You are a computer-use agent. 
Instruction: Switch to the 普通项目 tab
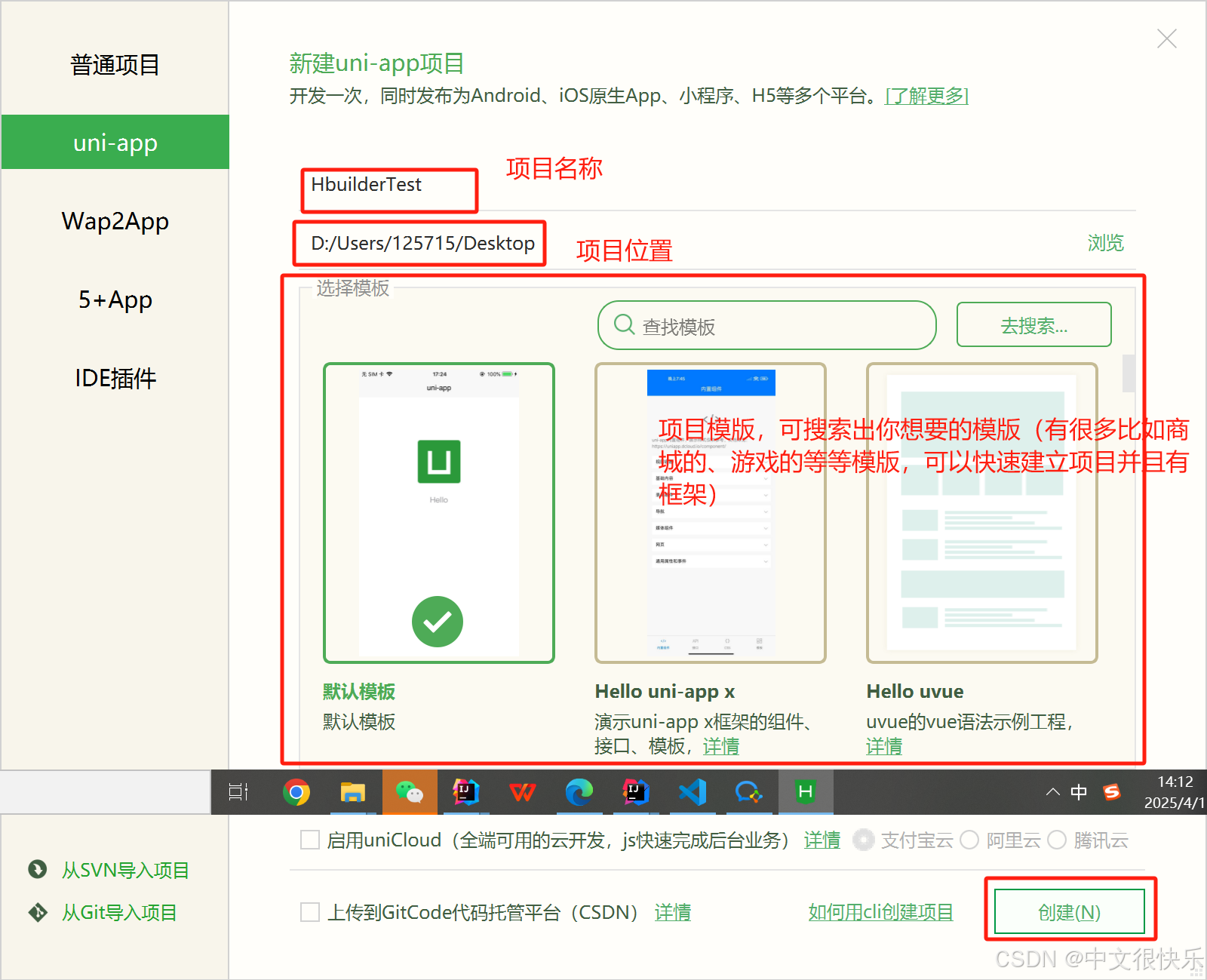tap(114, 65)
